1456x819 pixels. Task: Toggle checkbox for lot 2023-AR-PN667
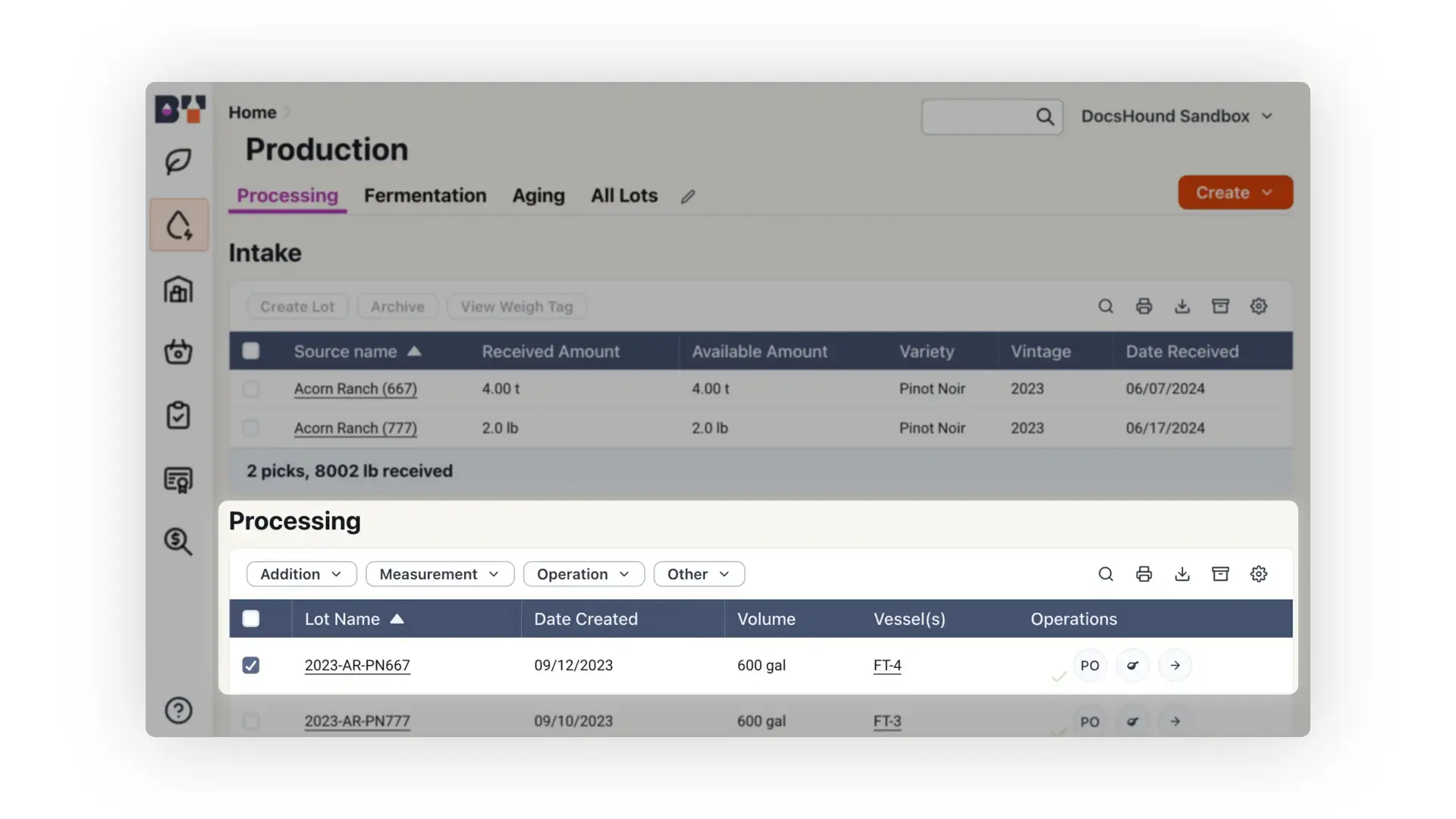(251, 664)
